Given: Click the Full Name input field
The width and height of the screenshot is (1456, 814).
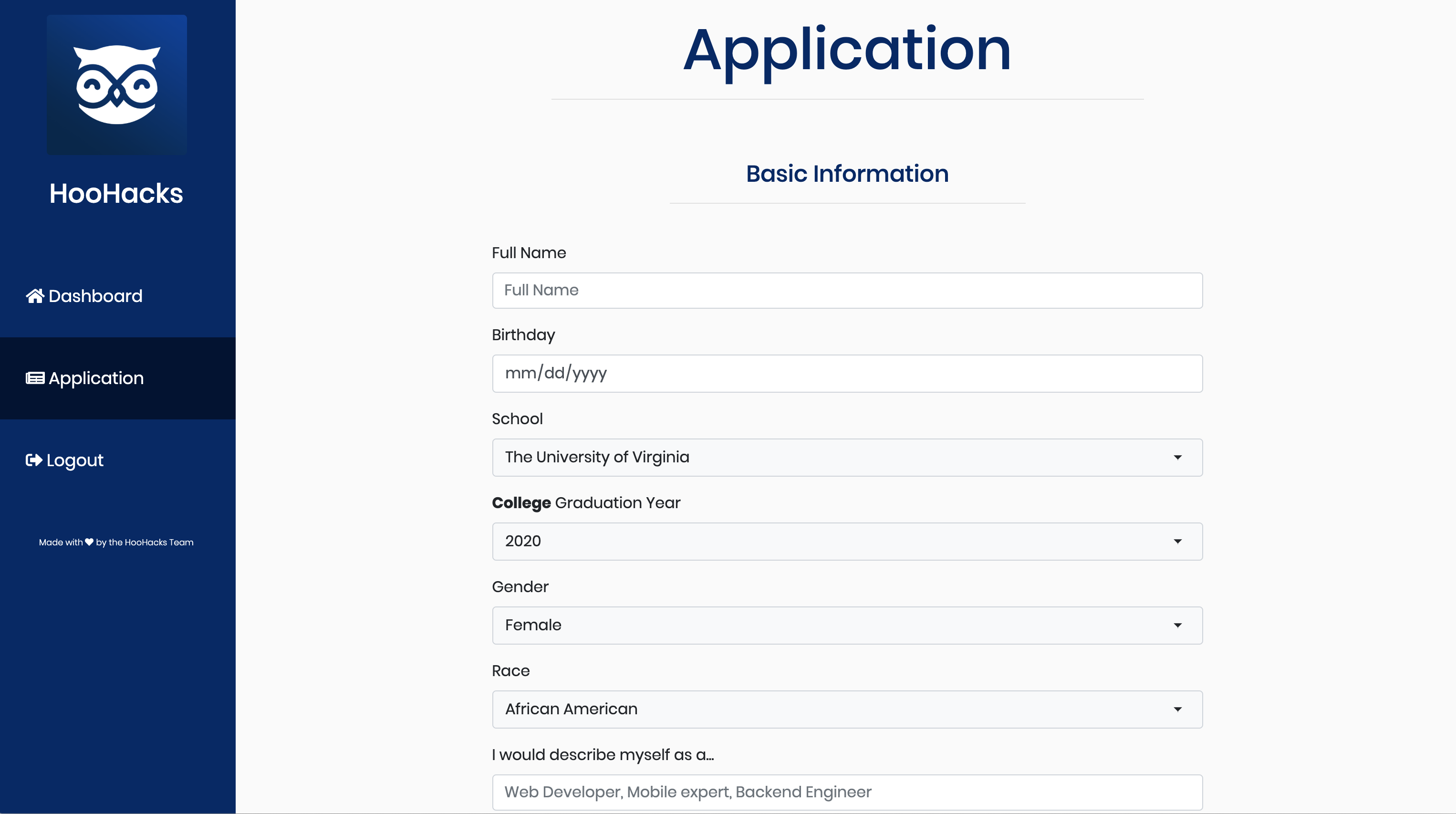Looking at the screenshot, I should [x=847, y=290].
